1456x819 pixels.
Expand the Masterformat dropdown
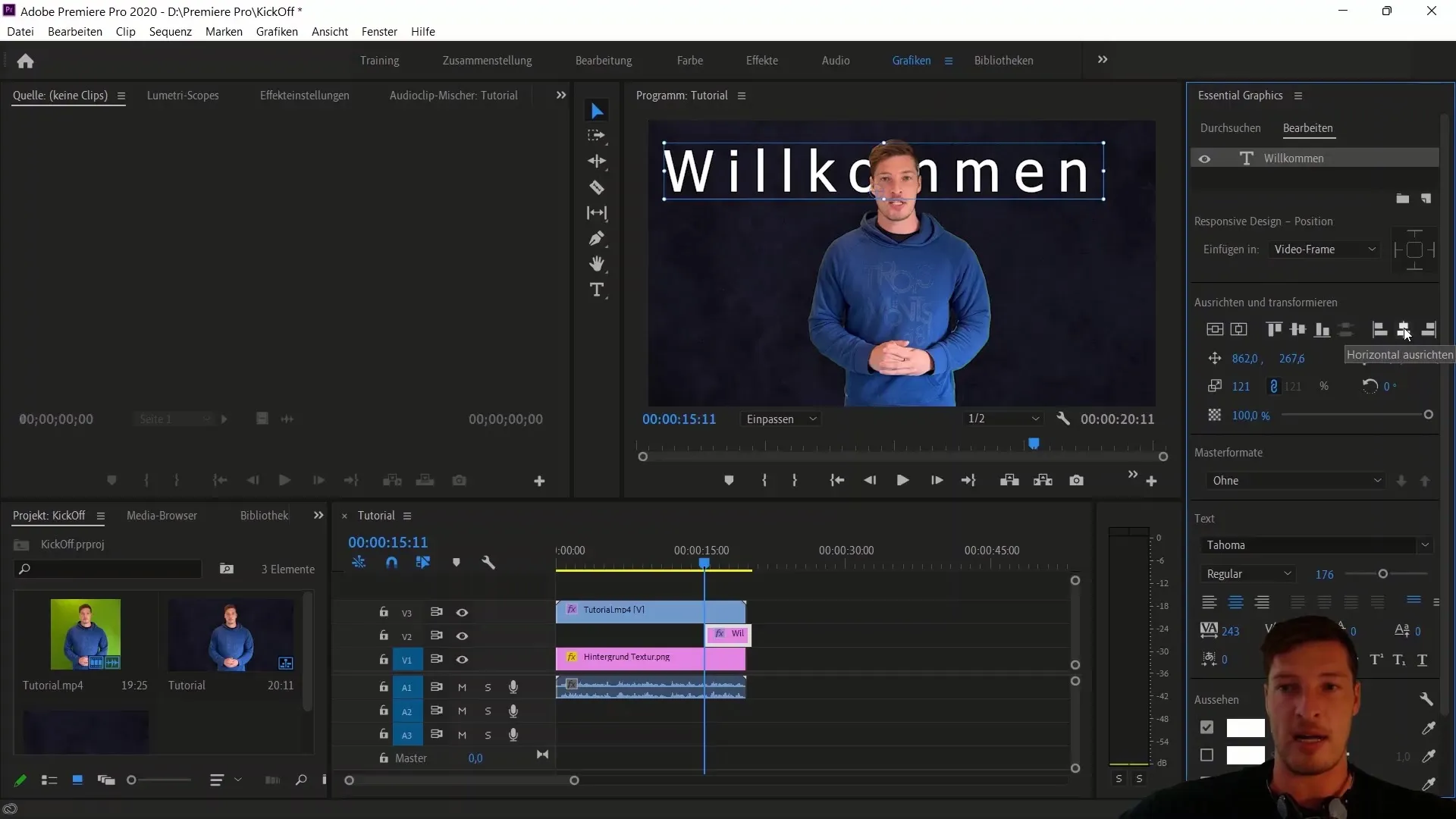pyautogui.click(x=1295, y=480)
